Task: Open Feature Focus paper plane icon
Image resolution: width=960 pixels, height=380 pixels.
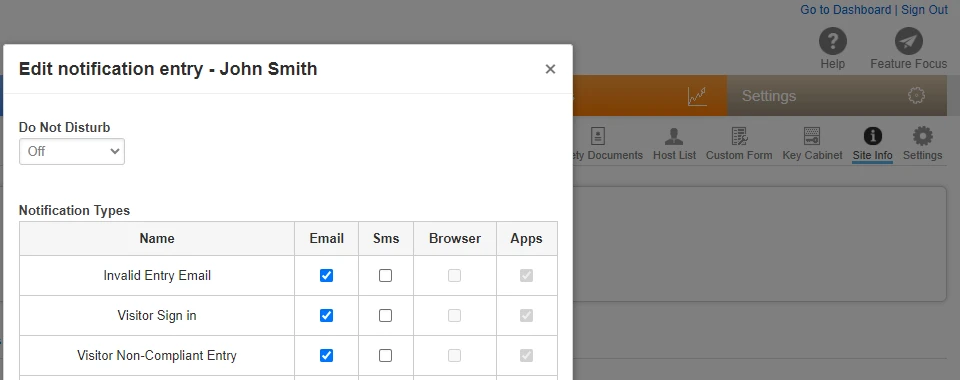Action: click(x=909, y=42)
